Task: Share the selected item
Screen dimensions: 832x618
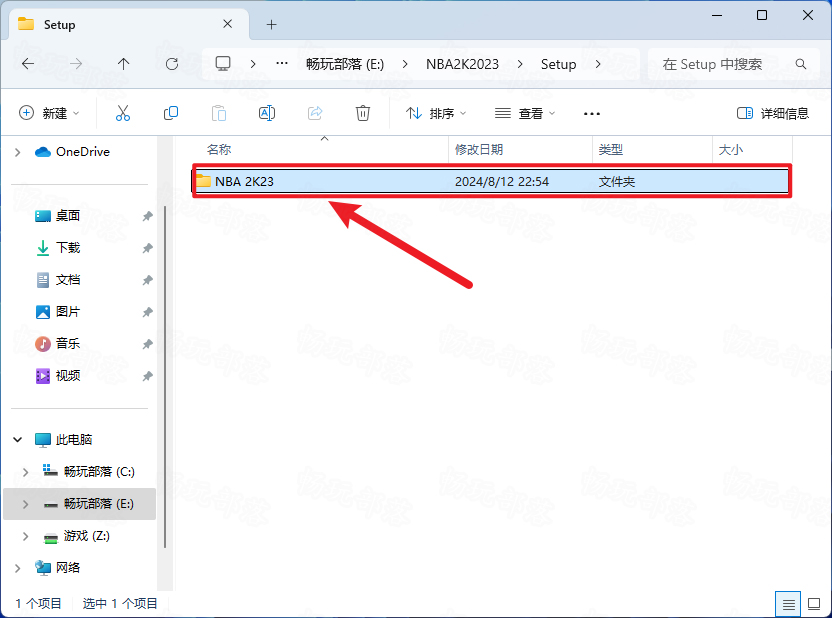Action: point(315,113)
